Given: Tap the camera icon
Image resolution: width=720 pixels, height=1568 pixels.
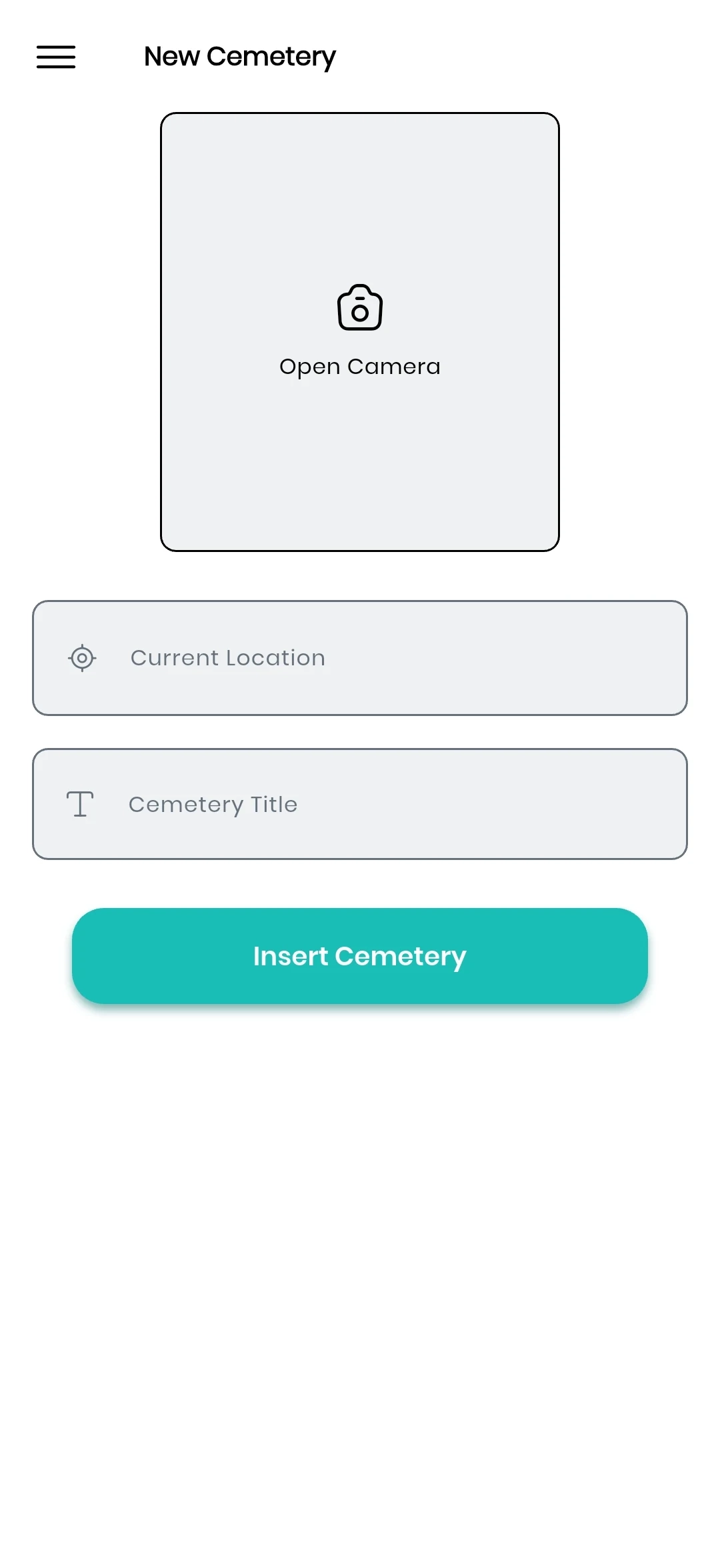Looking at the screenshot, I should (360, 308).
